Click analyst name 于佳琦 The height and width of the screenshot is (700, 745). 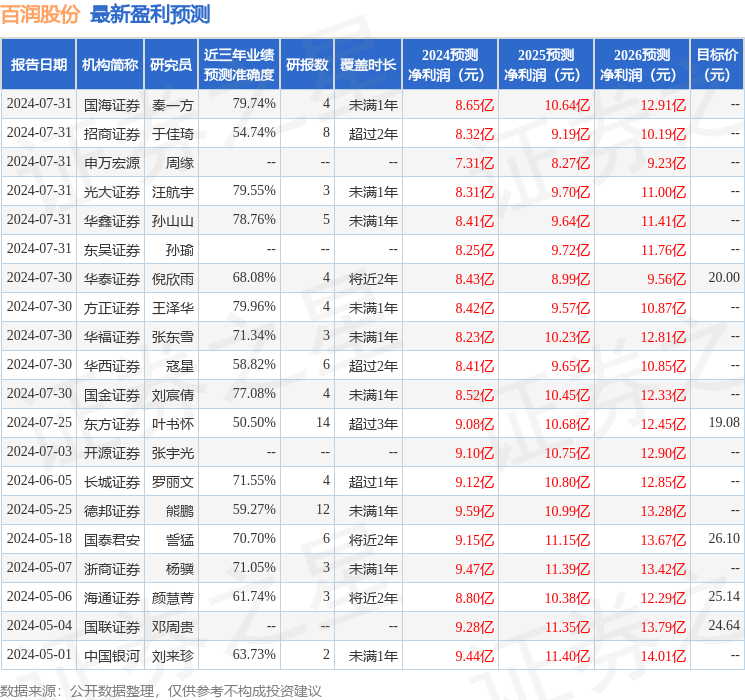[172, 134]
